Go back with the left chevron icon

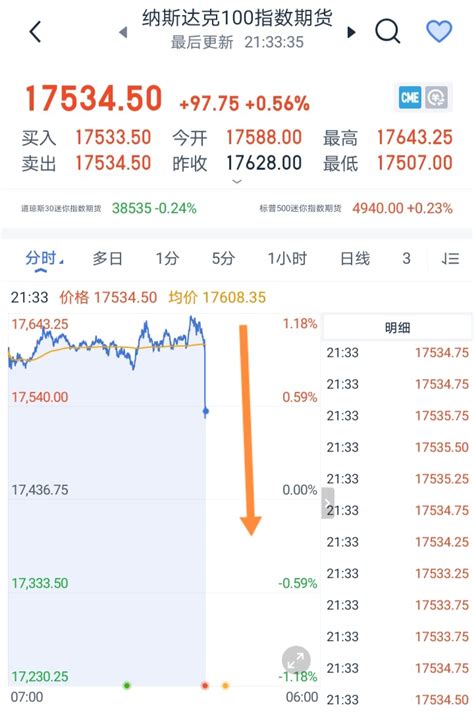click(35, 32)
